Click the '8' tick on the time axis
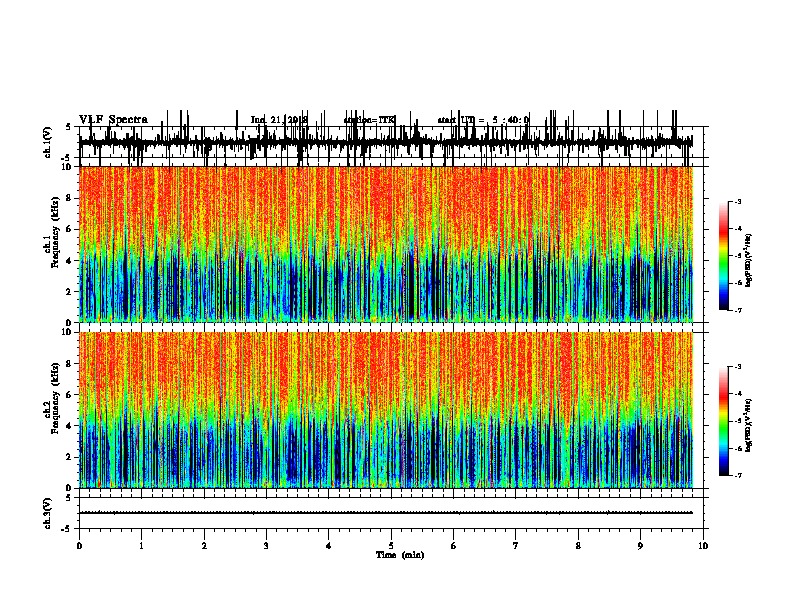This screenshot has height=612, width=792. [x=578, y=546]
